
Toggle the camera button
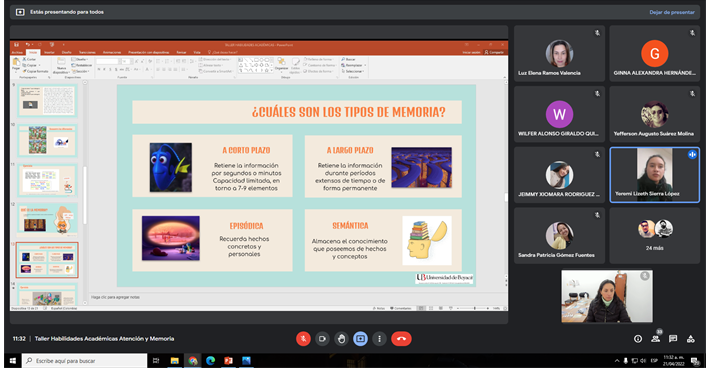click(322, 339)
